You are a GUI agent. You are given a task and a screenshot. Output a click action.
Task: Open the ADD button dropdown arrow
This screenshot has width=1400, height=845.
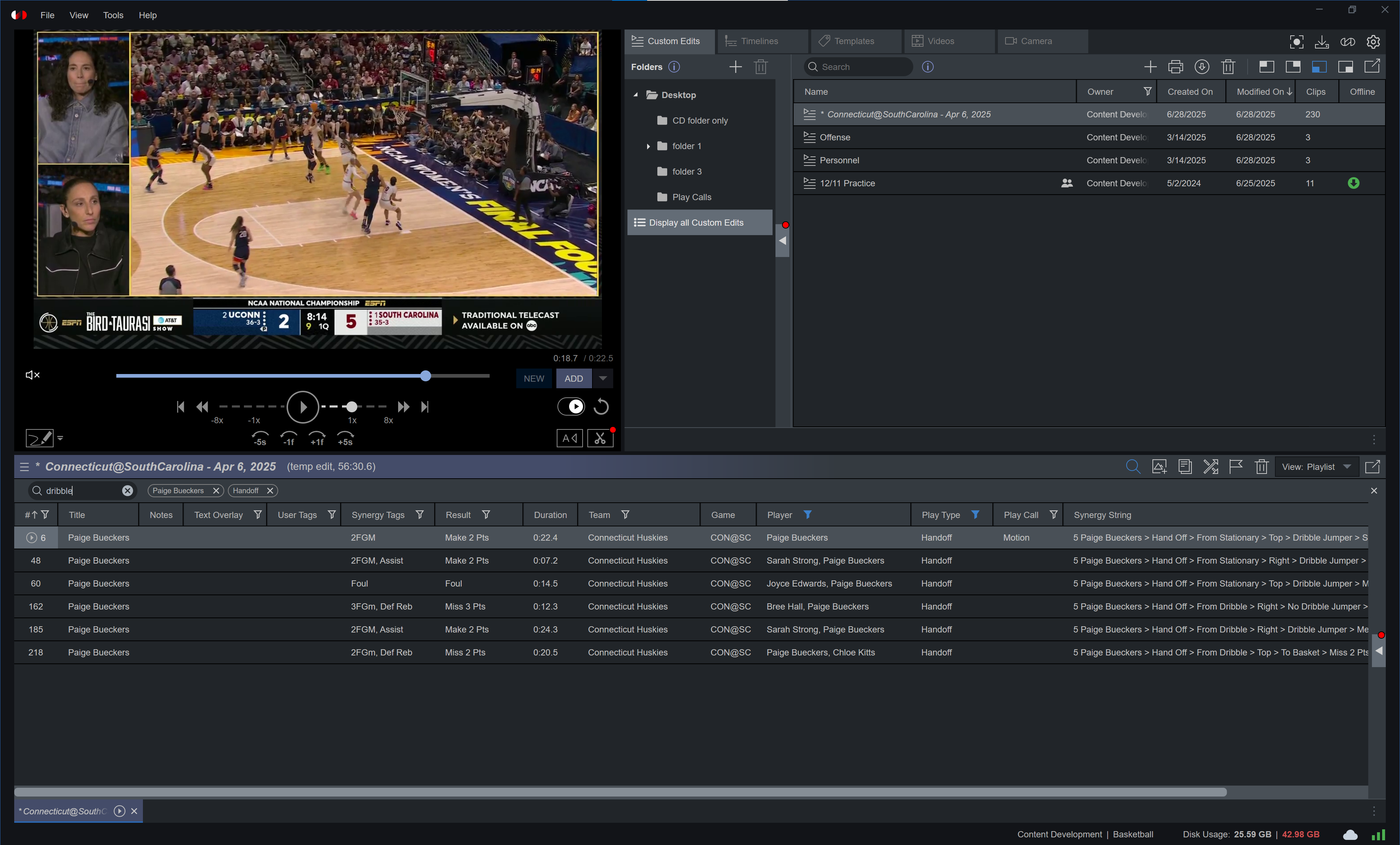tap(603, 378)
